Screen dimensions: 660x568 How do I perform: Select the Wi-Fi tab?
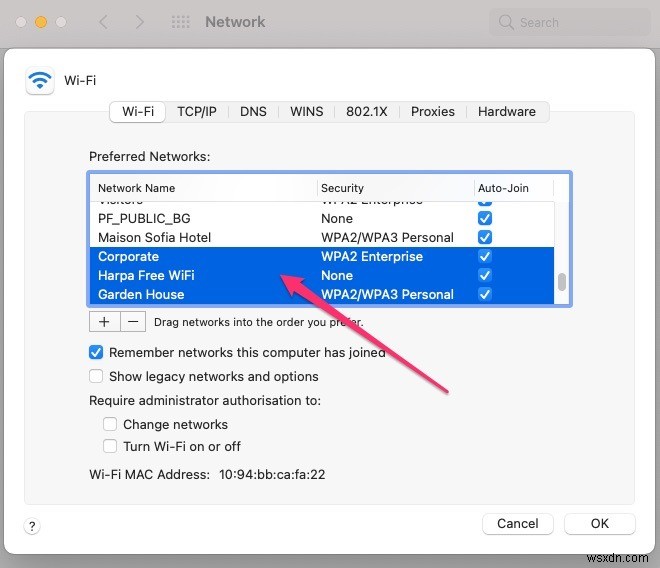pyautogui.click(x=138, y=112)
